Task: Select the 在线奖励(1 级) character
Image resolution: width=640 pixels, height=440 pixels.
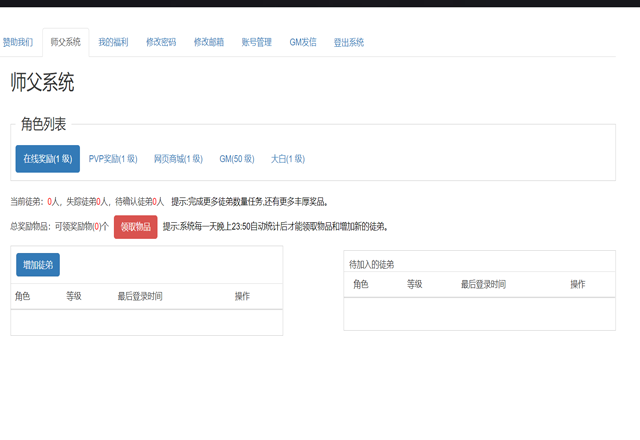Action: tap(48, 158)
